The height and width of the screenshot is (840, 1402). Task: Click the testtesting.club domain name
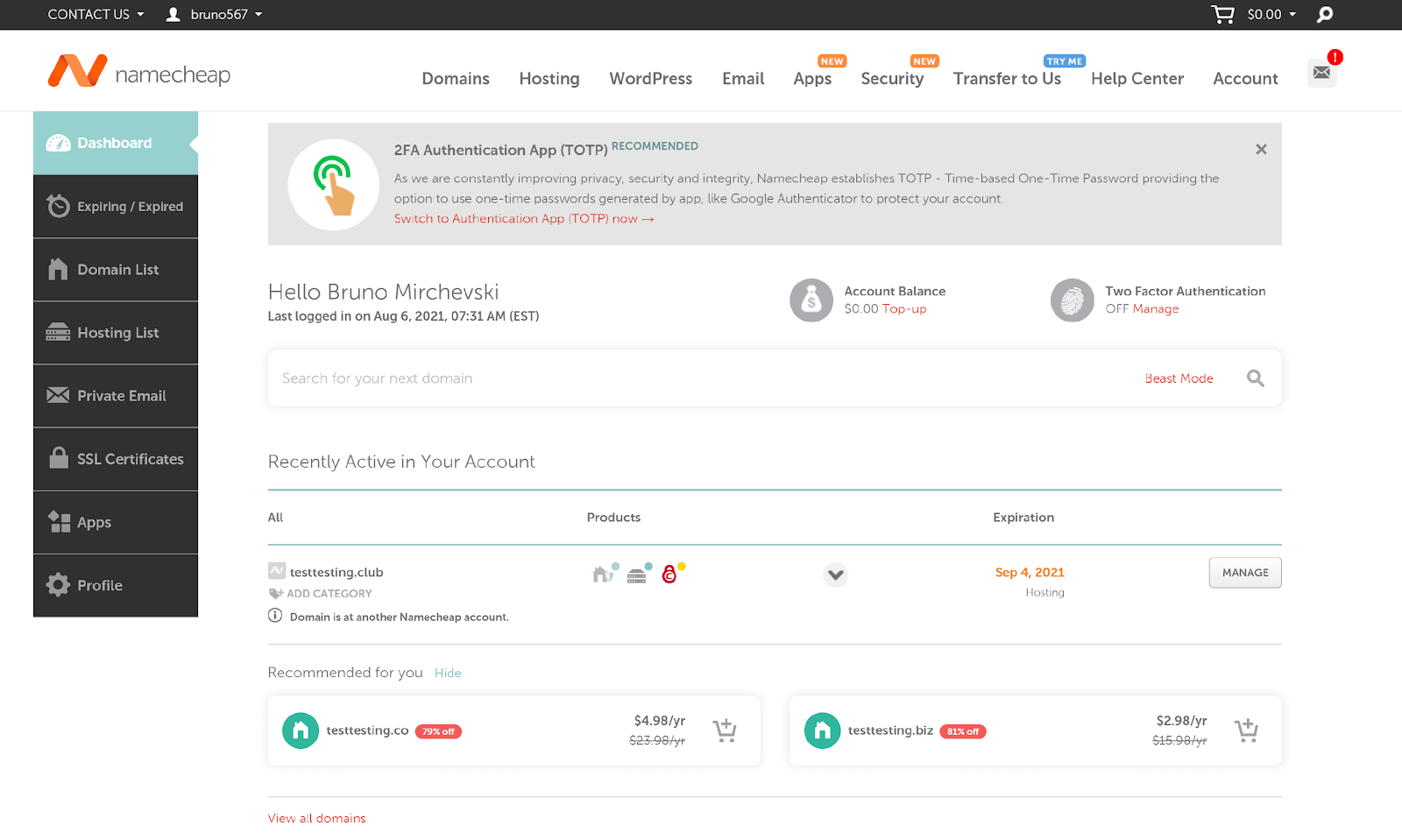pyautogui.click(x=336, y=573)
